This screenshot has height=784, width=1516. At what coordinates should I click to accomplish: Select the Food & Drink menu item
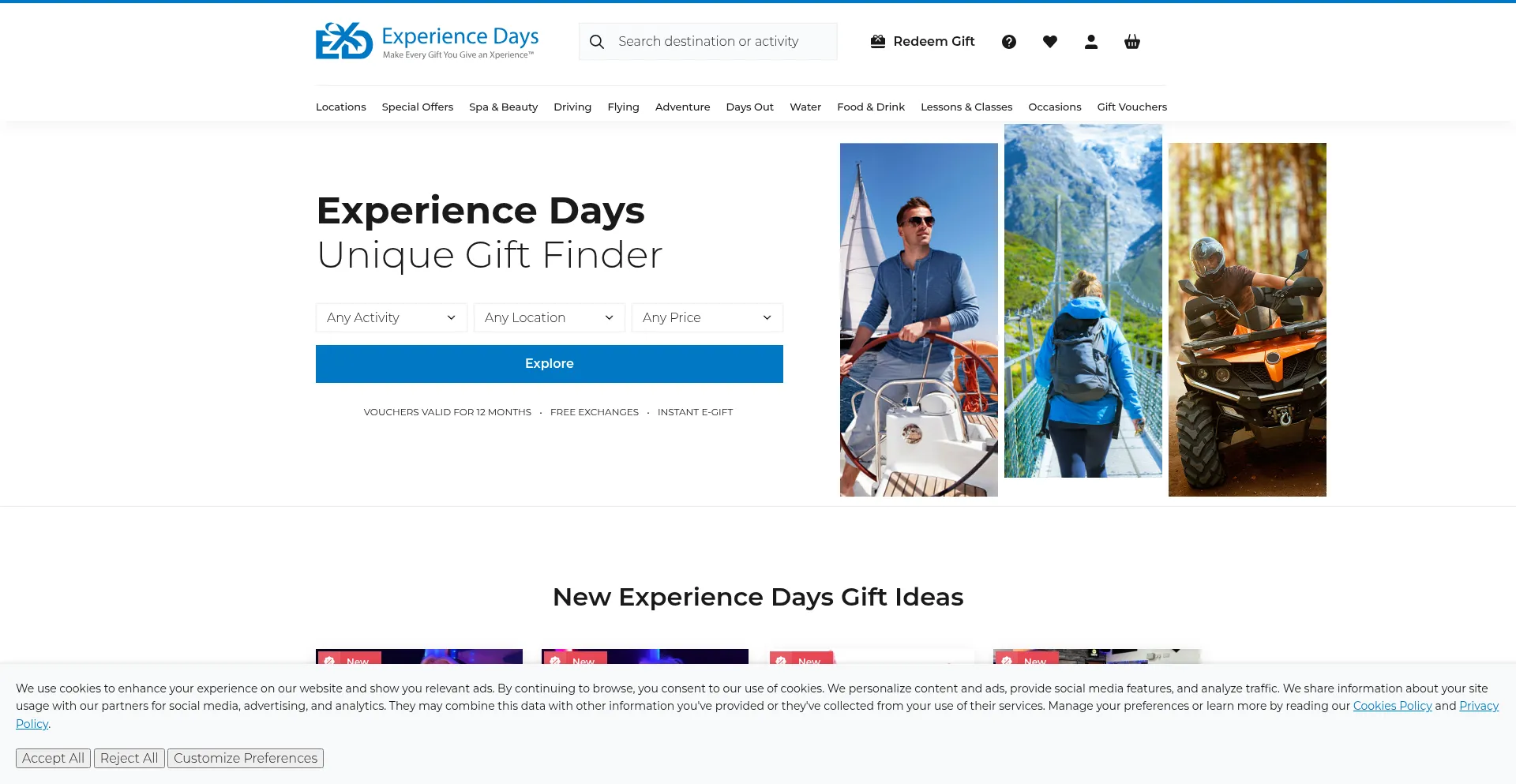click(871, 107)
